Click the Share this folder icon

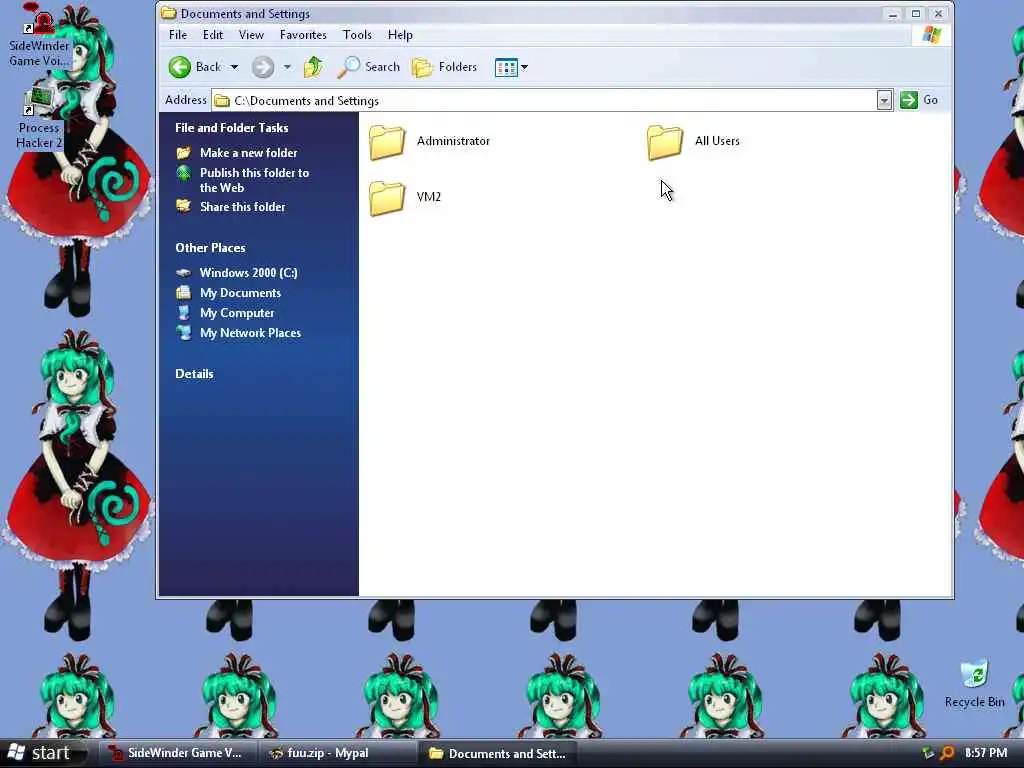[184, 206]
